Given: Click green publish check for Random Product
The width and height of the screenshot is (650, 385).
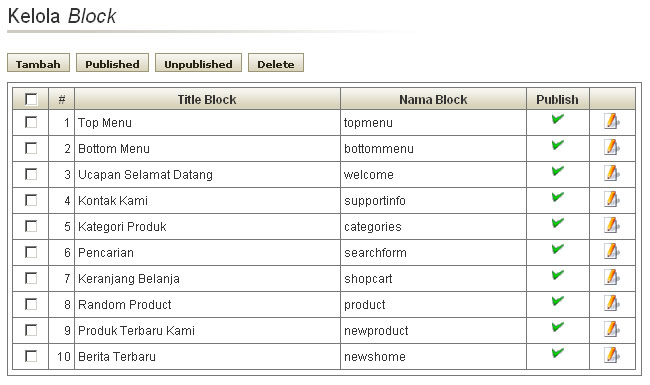Looking at the screenshot, I should point(558,301).
